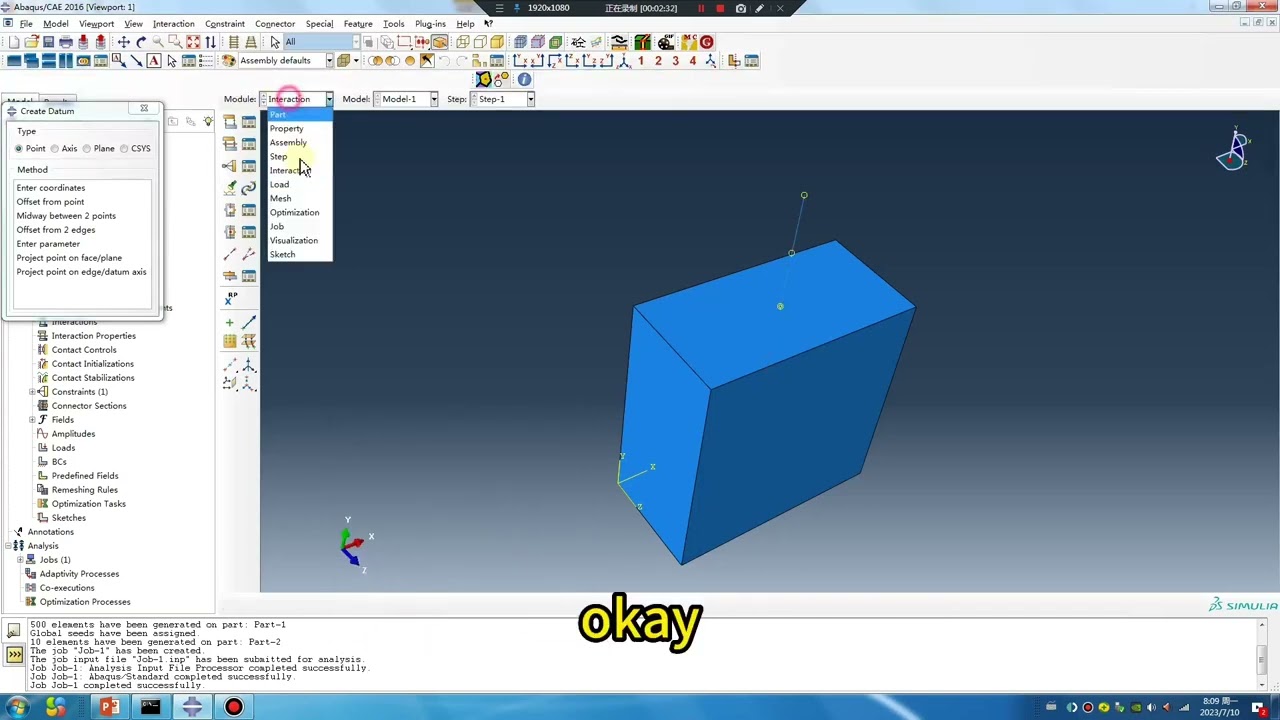The width and height of the screenshot is (1280, 720).
Task: Choose Load from module list
Action: pos(279,184)
